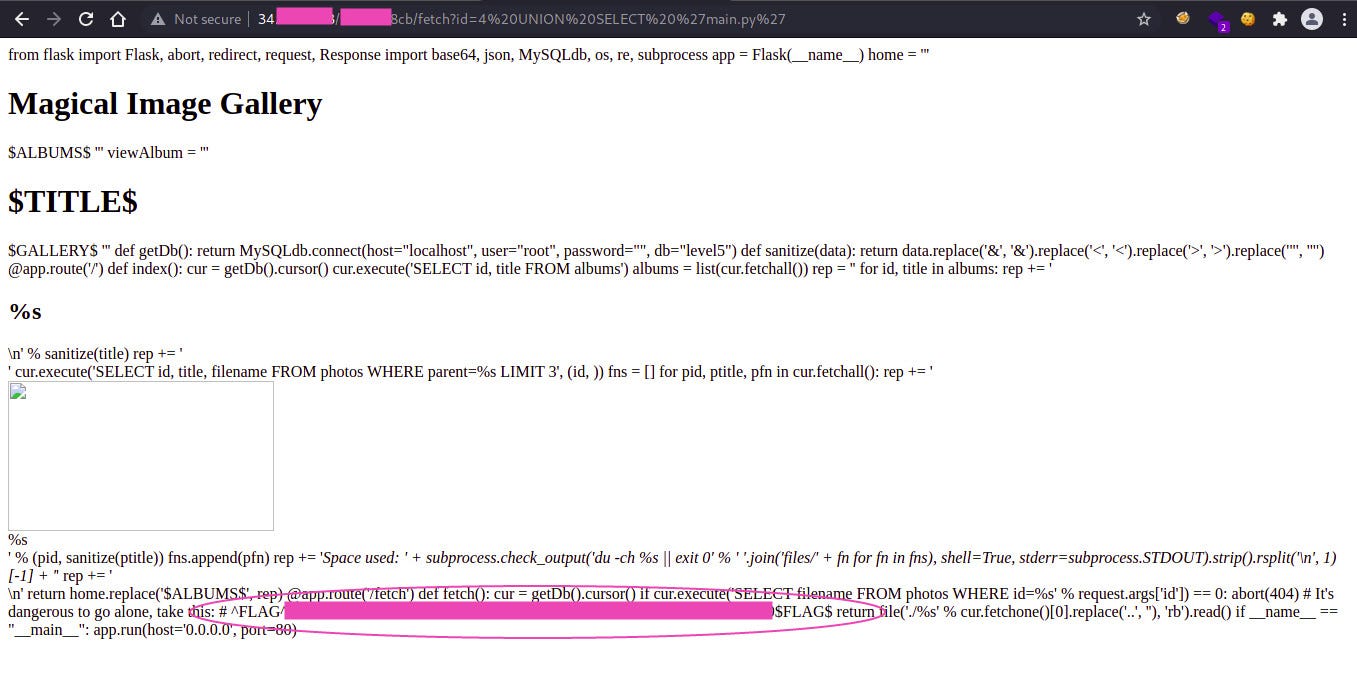The image size is (1357, 700).
Task: Click the broken image placeholder
Action: pos(141,456)
